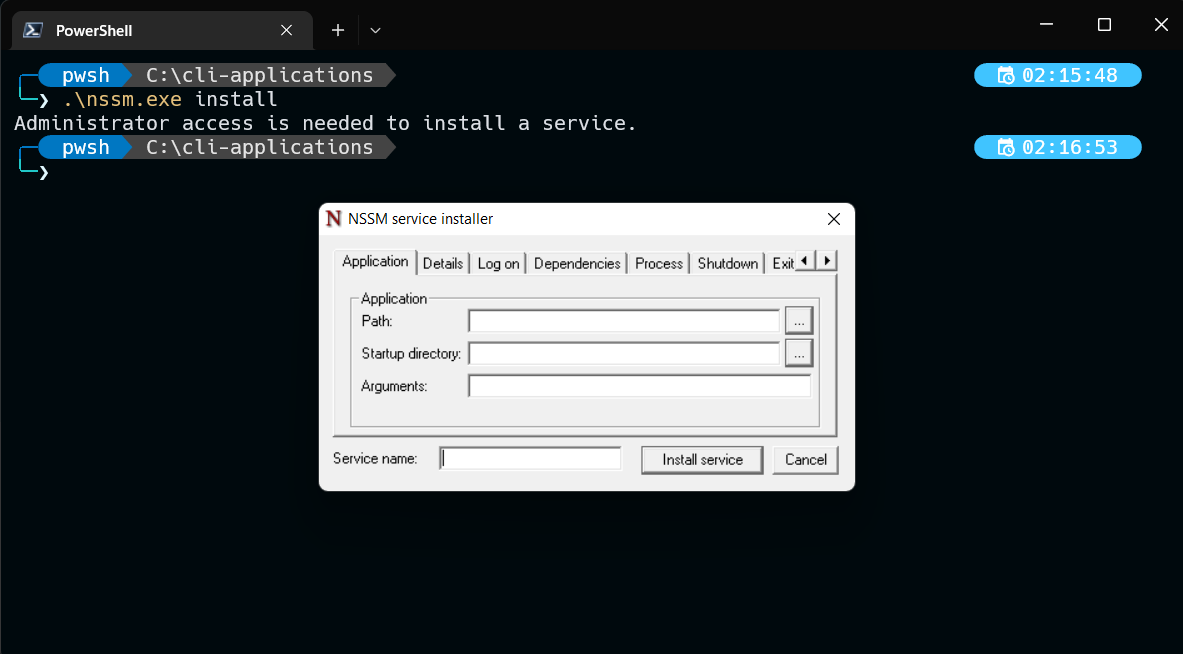Focus the Arguments text field

[x=639, y=386]
